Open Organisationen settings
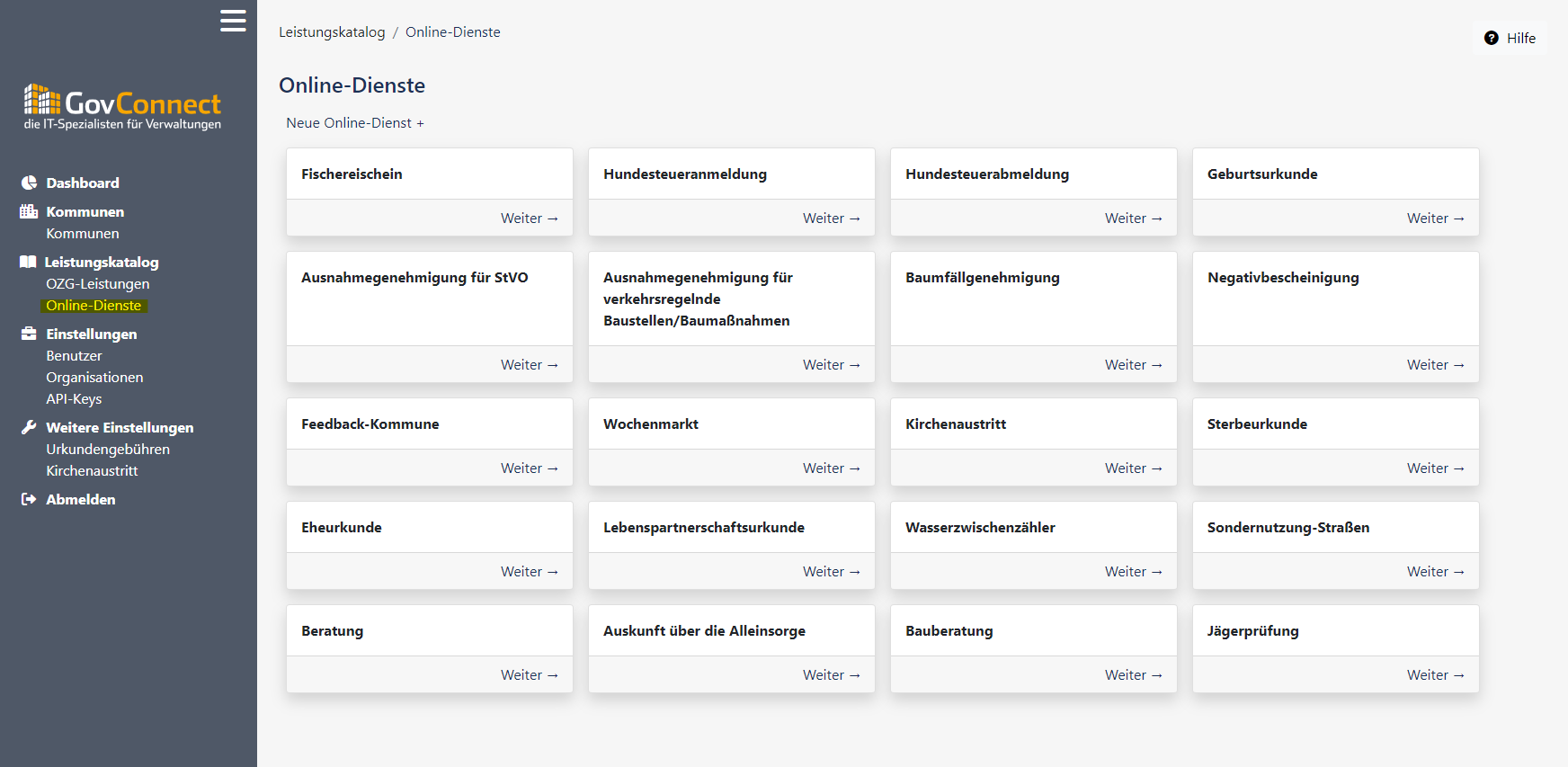 click(94, 377)
